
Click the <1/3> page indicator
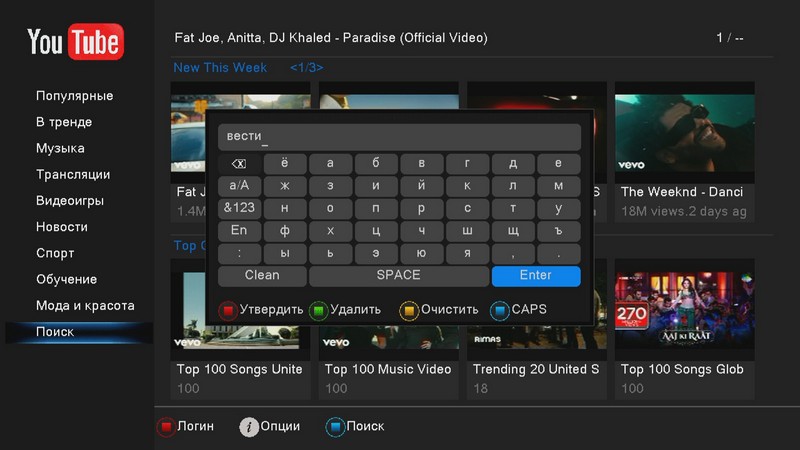pos(307,68)
